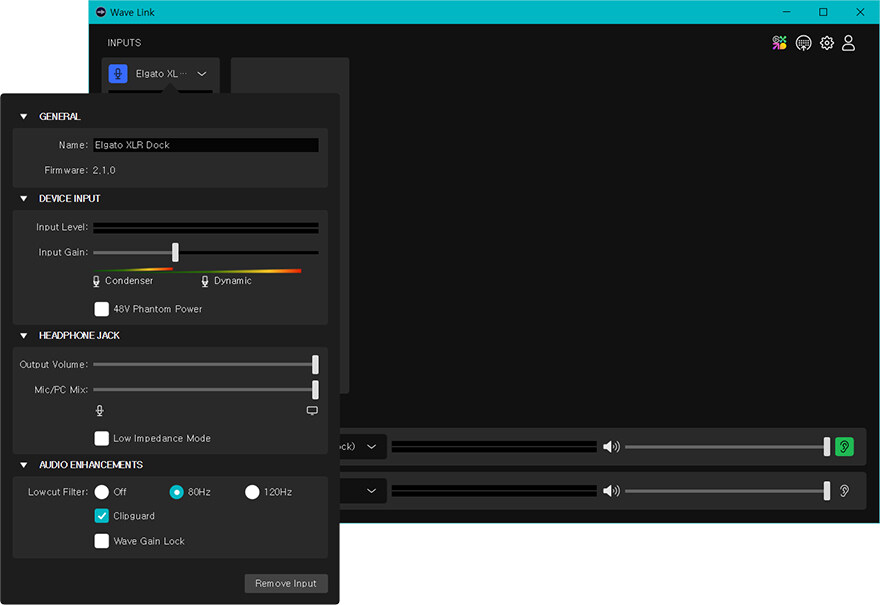Collapse the DEVICE INPUT section
The height and width of the screenshot is (605, 880).
pos(22,198)
